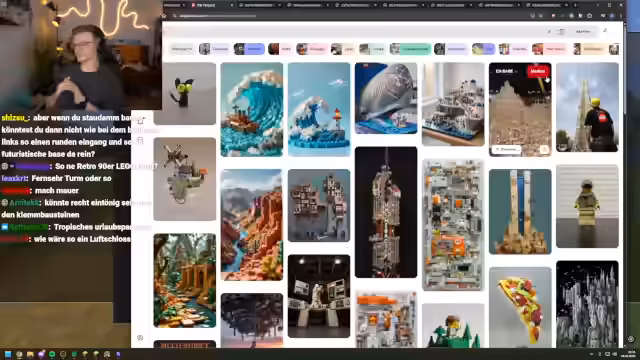Click the red Merken save button on the hovered pin
The width and height of the screenshot is (640, 360).
[538, 71]
